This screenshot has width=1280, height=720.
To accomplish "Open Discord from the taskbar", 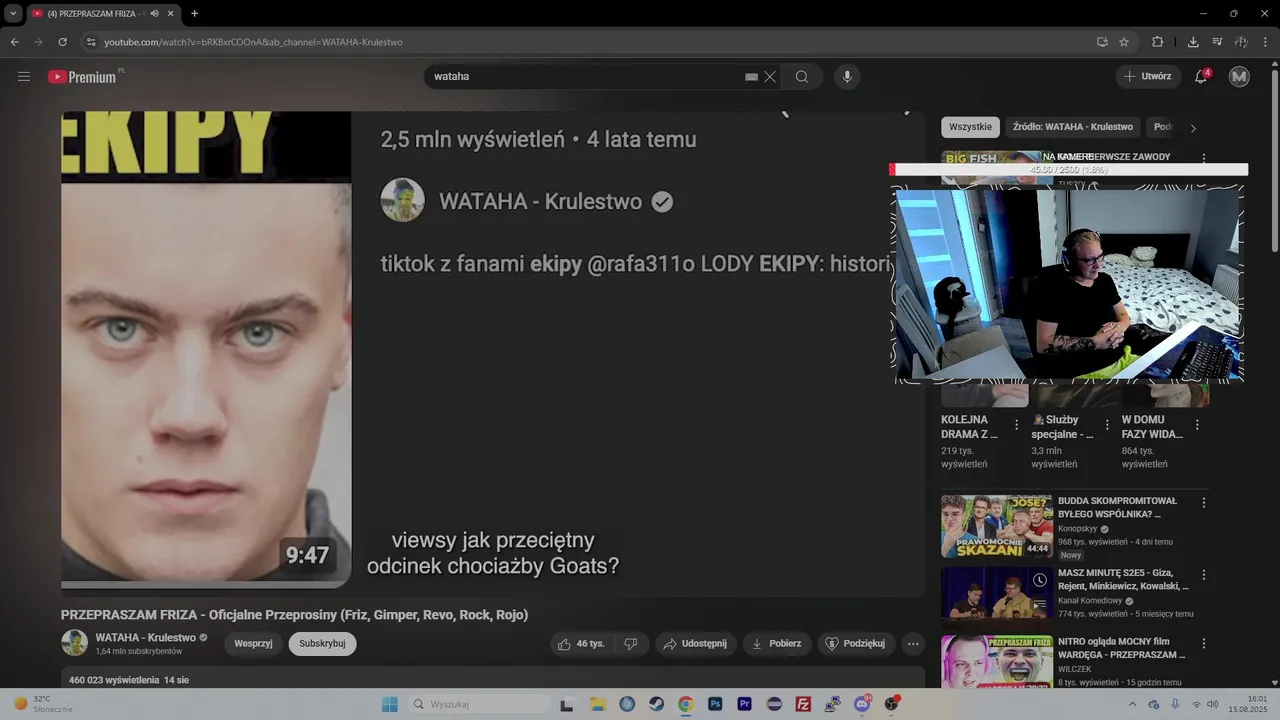I will point(862,704).
